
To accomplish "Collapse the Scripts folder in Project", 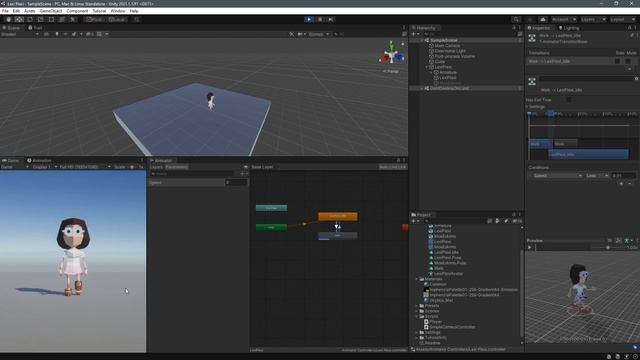I will coord(417,316).
